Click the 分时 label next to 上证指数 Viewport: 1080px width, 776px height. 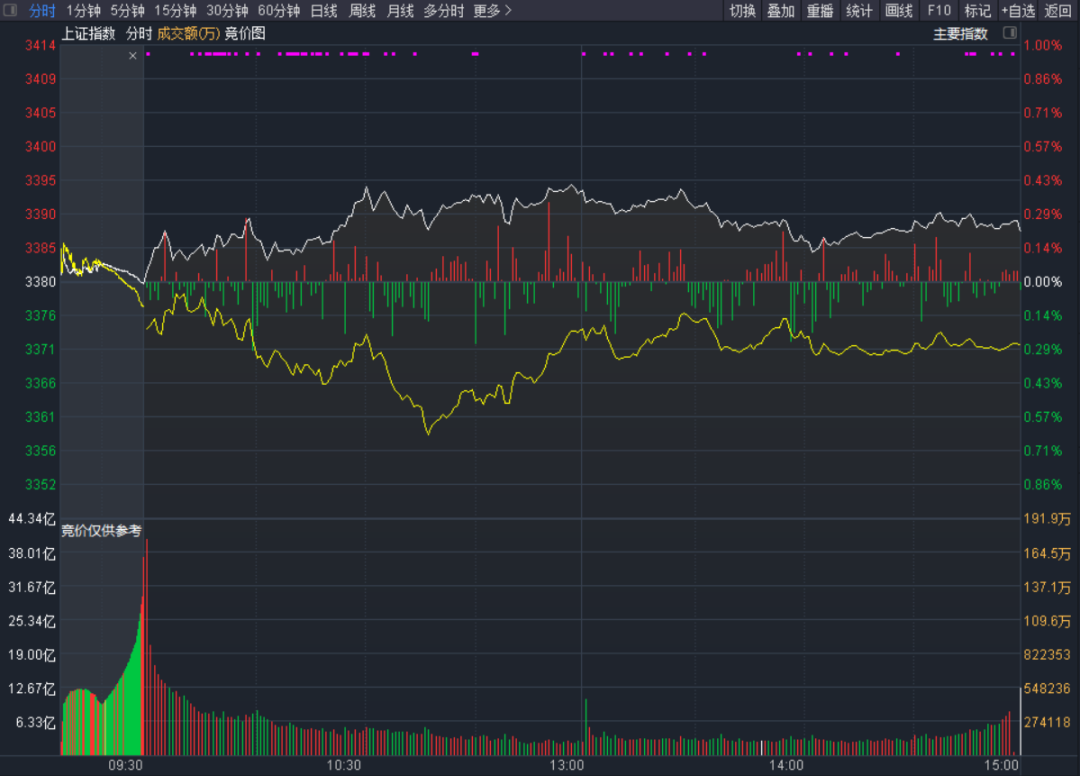coord(138,34)
